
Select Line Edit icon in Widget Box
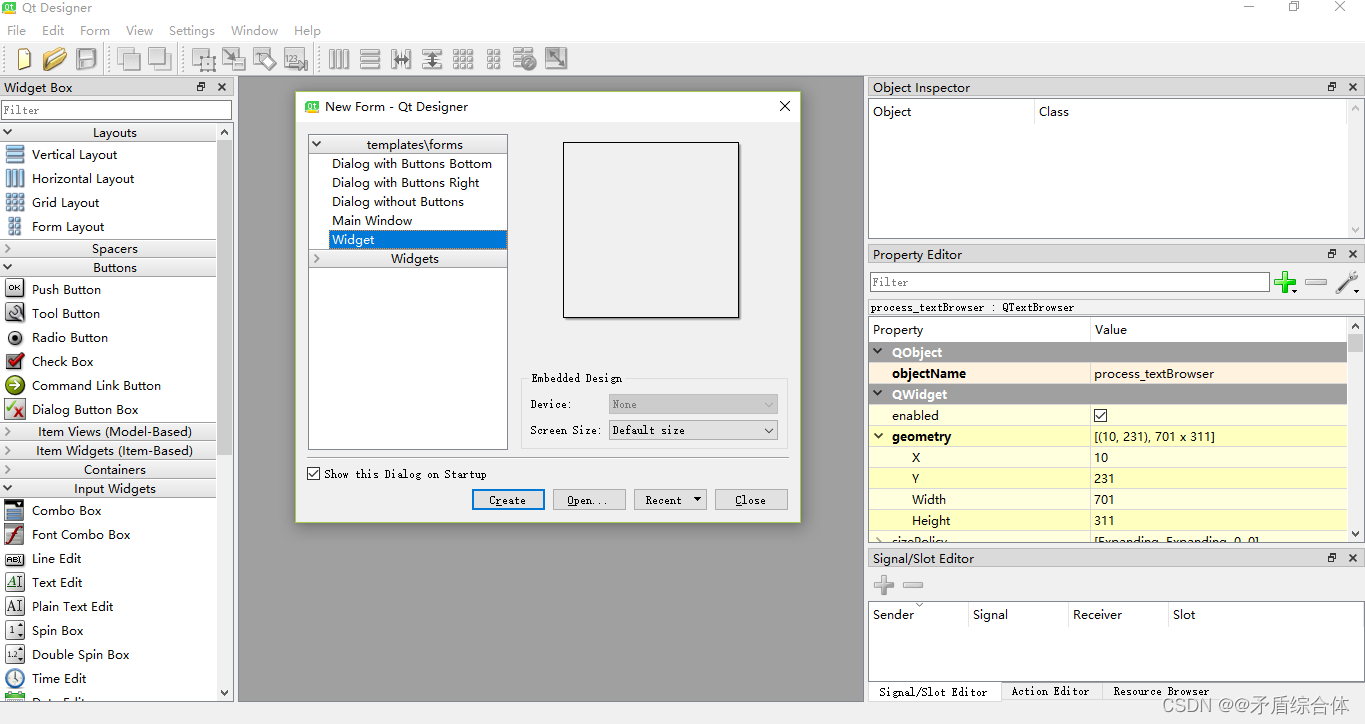click(x=15, y=558)
